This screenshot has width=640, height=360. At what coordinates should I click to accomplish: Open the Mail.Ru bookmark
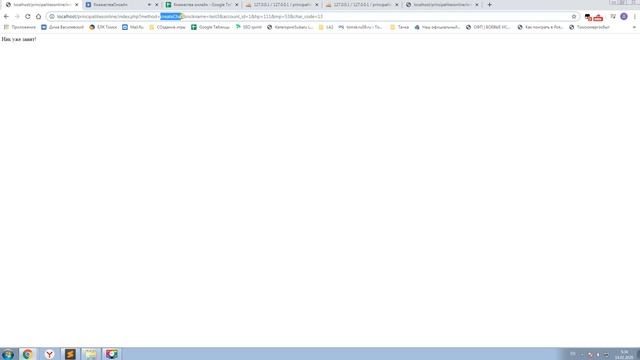(133, 27)
